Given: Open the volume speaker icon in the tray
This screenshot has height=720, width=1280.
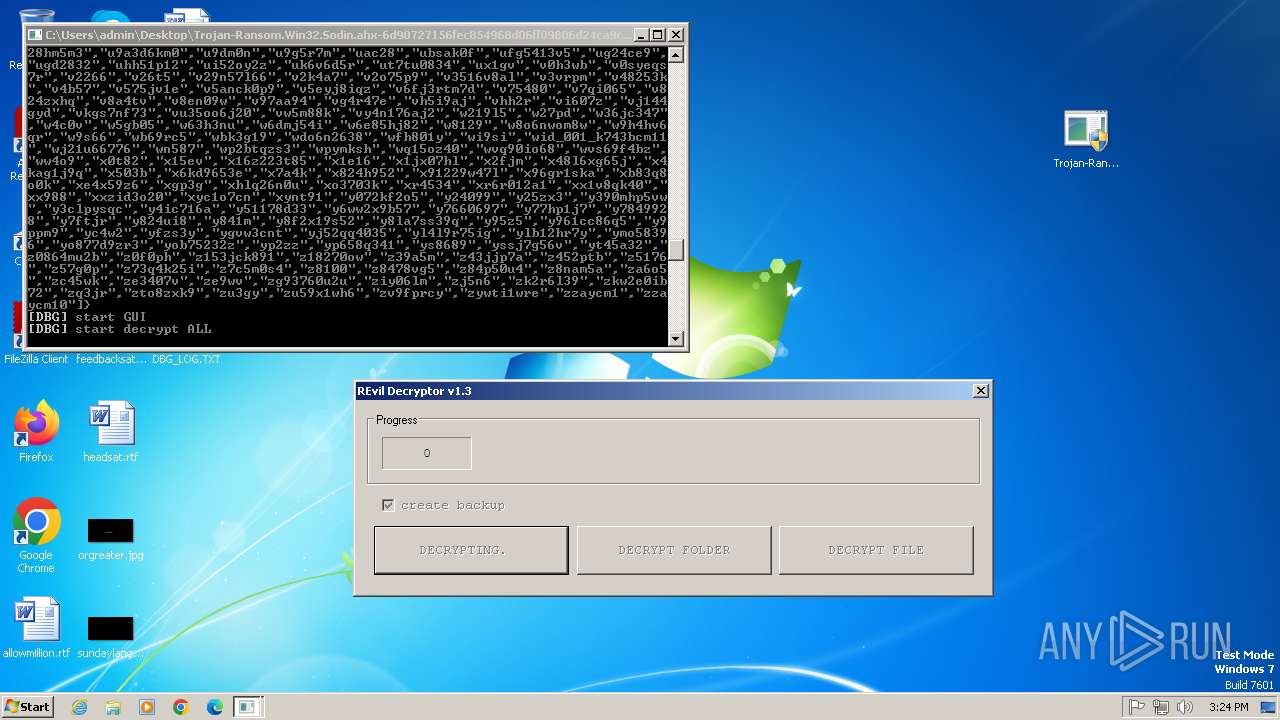Looking at the screenshot, I should click(x=1185, y=707).
